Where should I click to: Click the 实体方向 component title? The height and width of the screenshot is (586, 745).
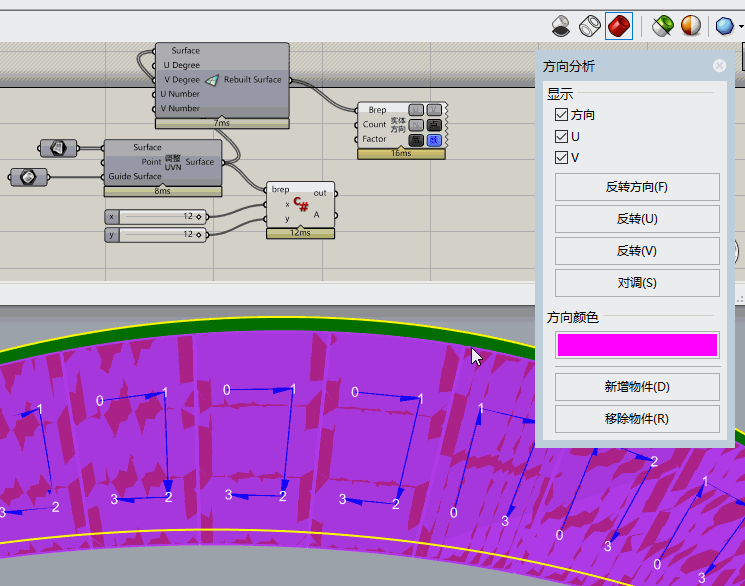click(398, 125)
